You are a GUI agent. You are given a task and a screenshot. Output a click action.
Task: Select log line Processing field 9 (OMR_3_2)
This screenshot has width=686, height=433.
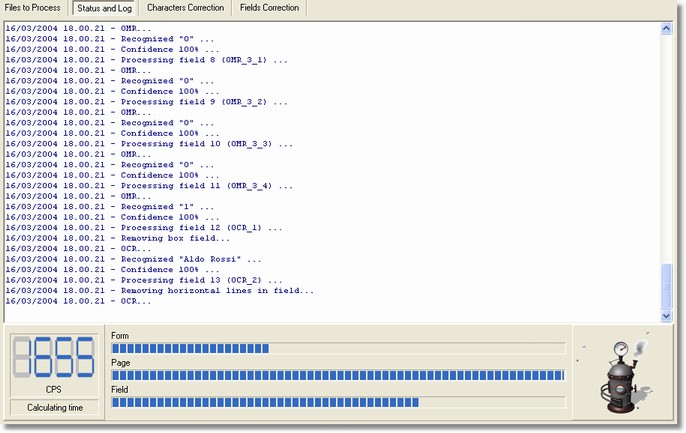click(x=147, y=102)
